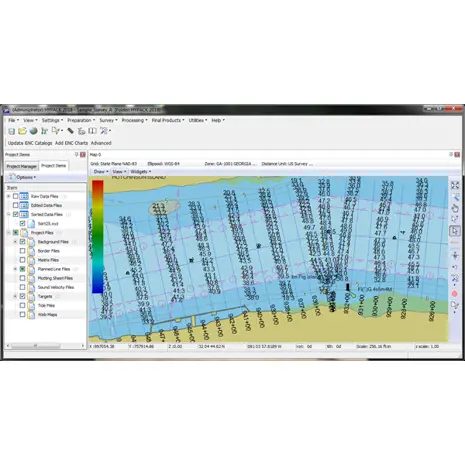Click the survey cursor toolbar icon

pos(56,131)
